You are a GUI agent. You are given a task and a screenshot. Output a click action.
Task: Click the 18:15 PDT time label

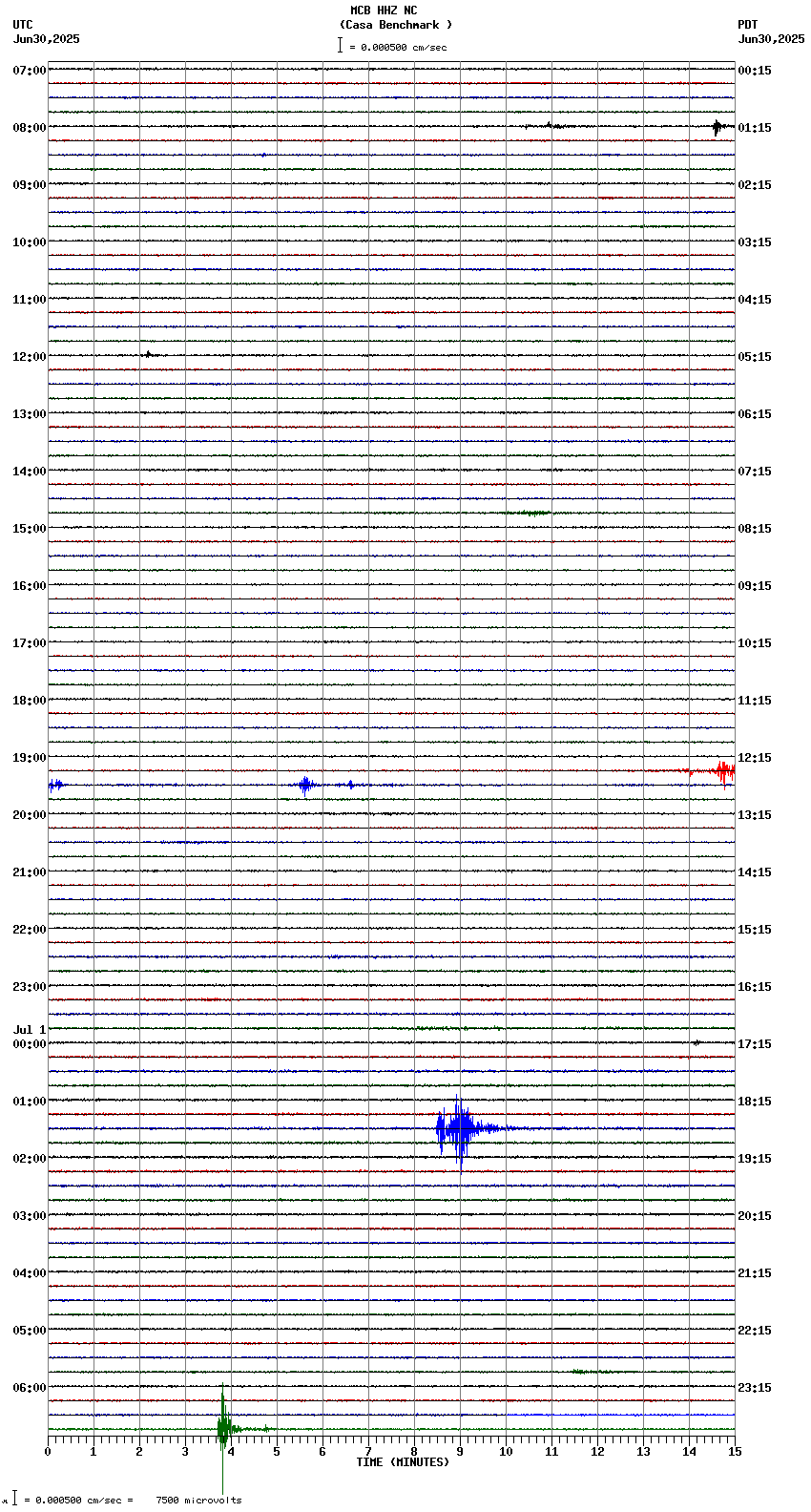(x=755, y=1102)
